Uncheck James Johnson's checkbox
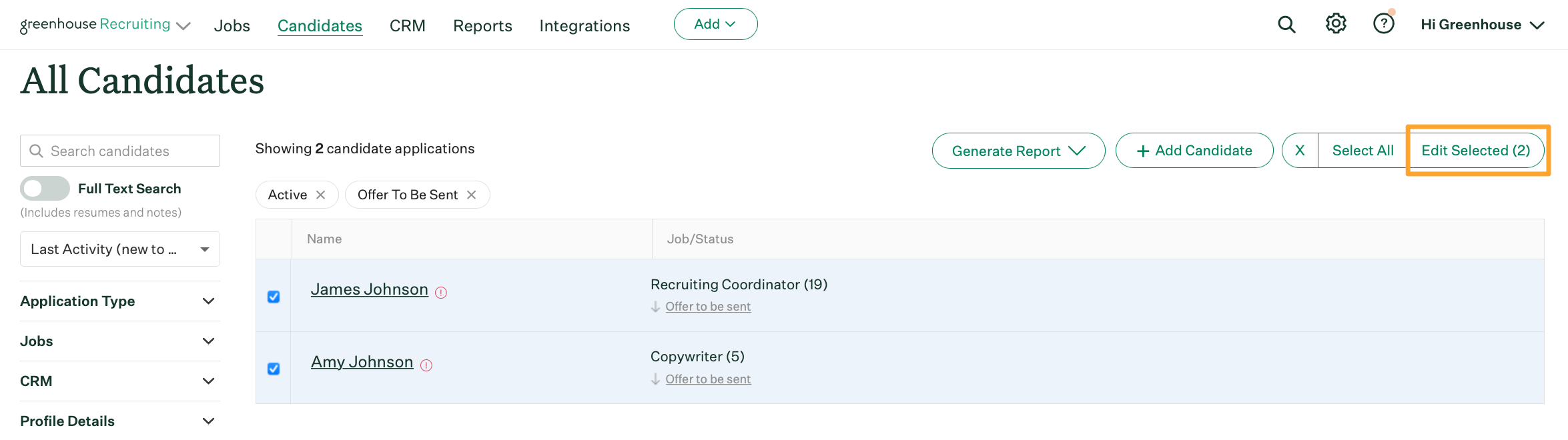 274,297
